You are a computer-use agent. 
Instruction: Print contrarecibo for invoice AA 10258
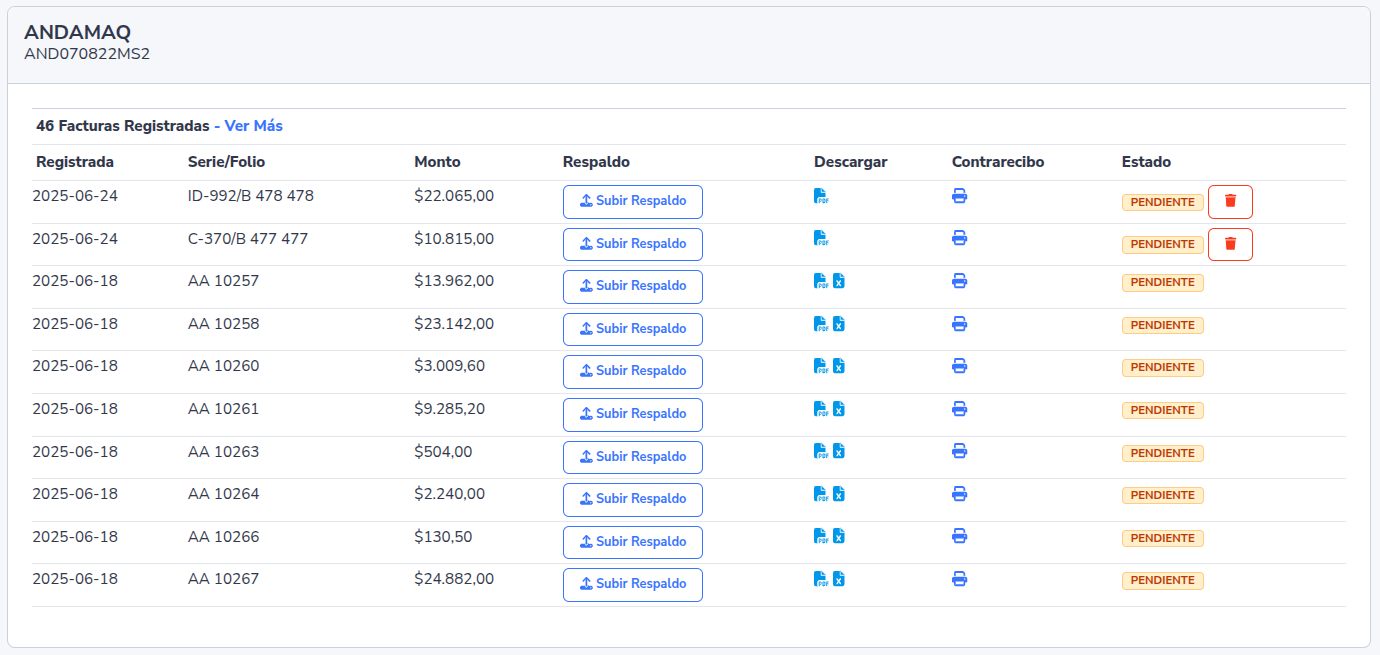[x=959, y=324]
